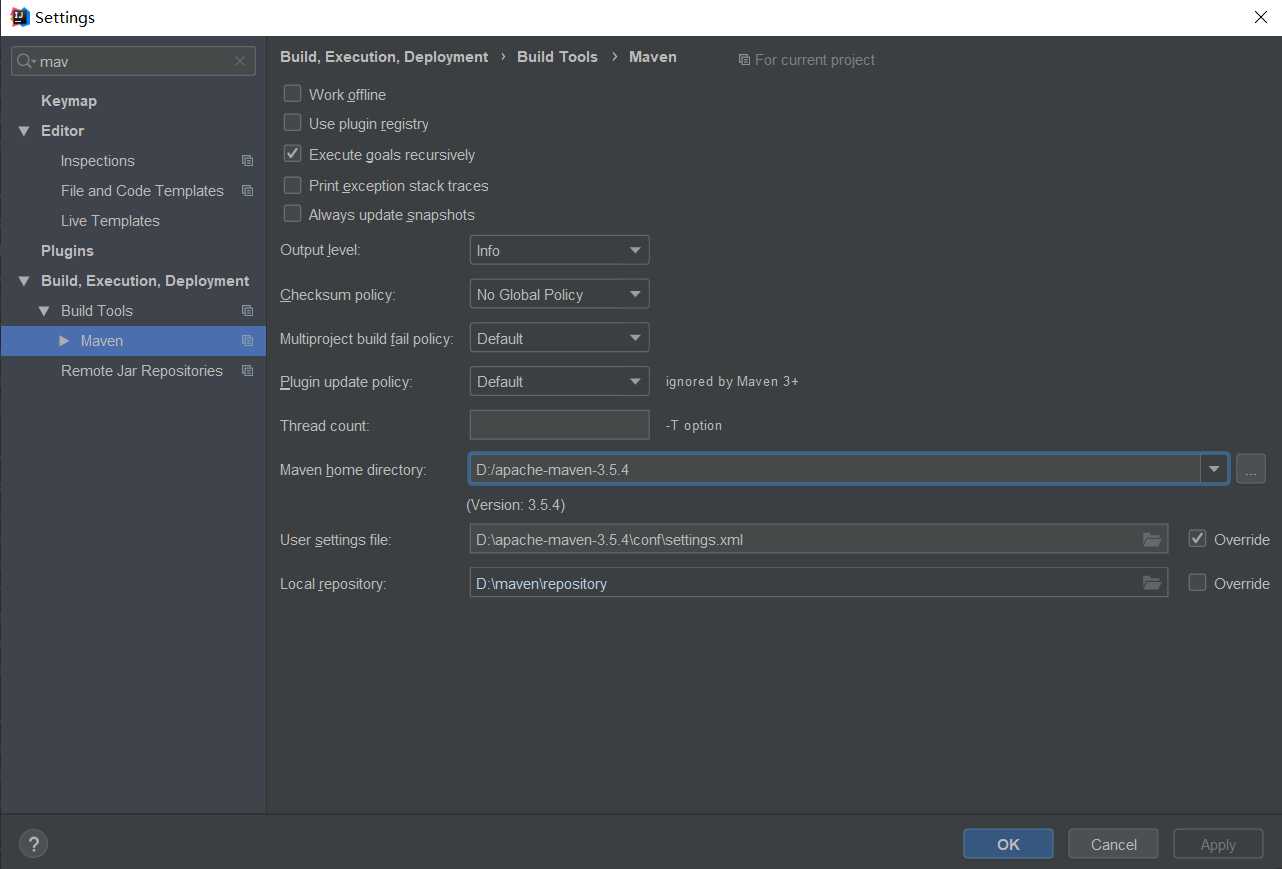Image resolution: width=1282 pixels, height=869 pixels.
Task: Select Remote Jar Repositories item
Action: coord(142,371)
